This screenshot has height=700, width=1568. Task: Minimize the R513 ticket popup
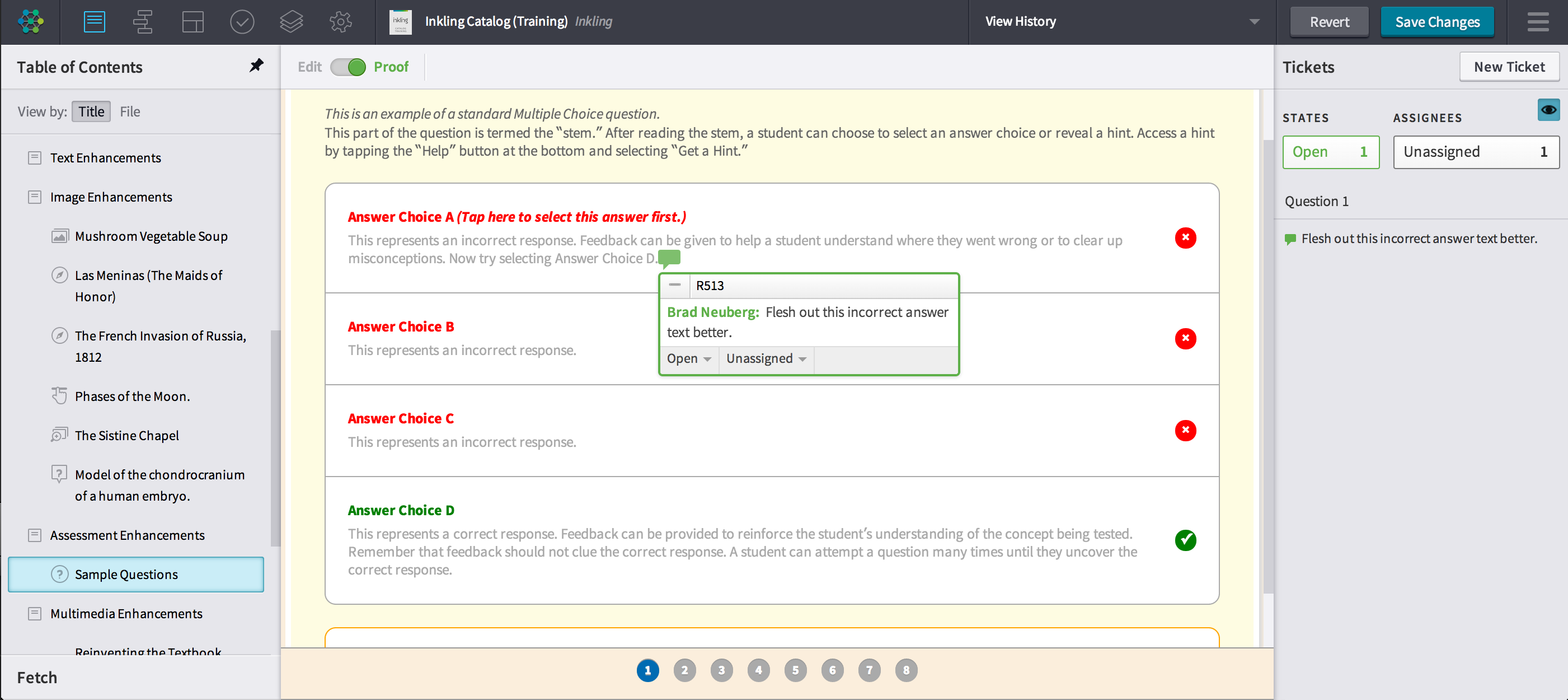coord(674,285)
